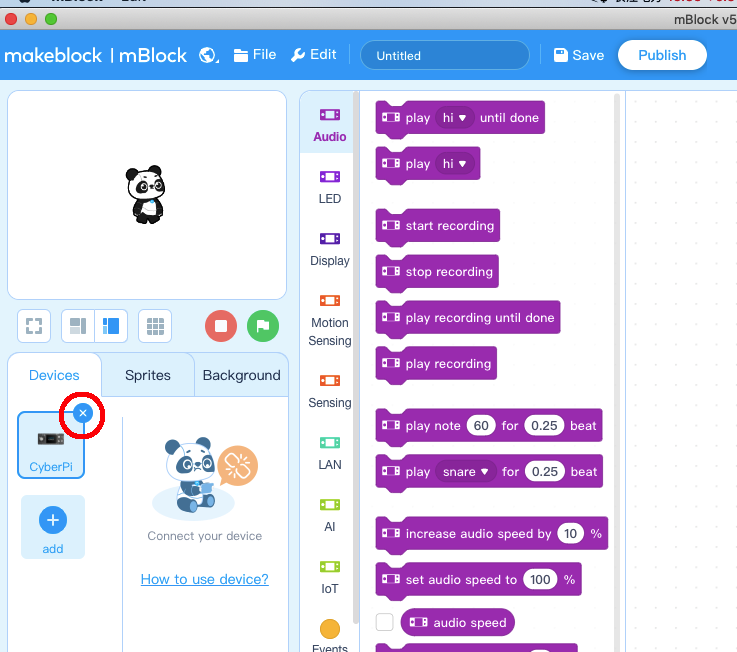Switch to the Devices tab
Viewport: 737px width, 652px height.
click(54, 375)
